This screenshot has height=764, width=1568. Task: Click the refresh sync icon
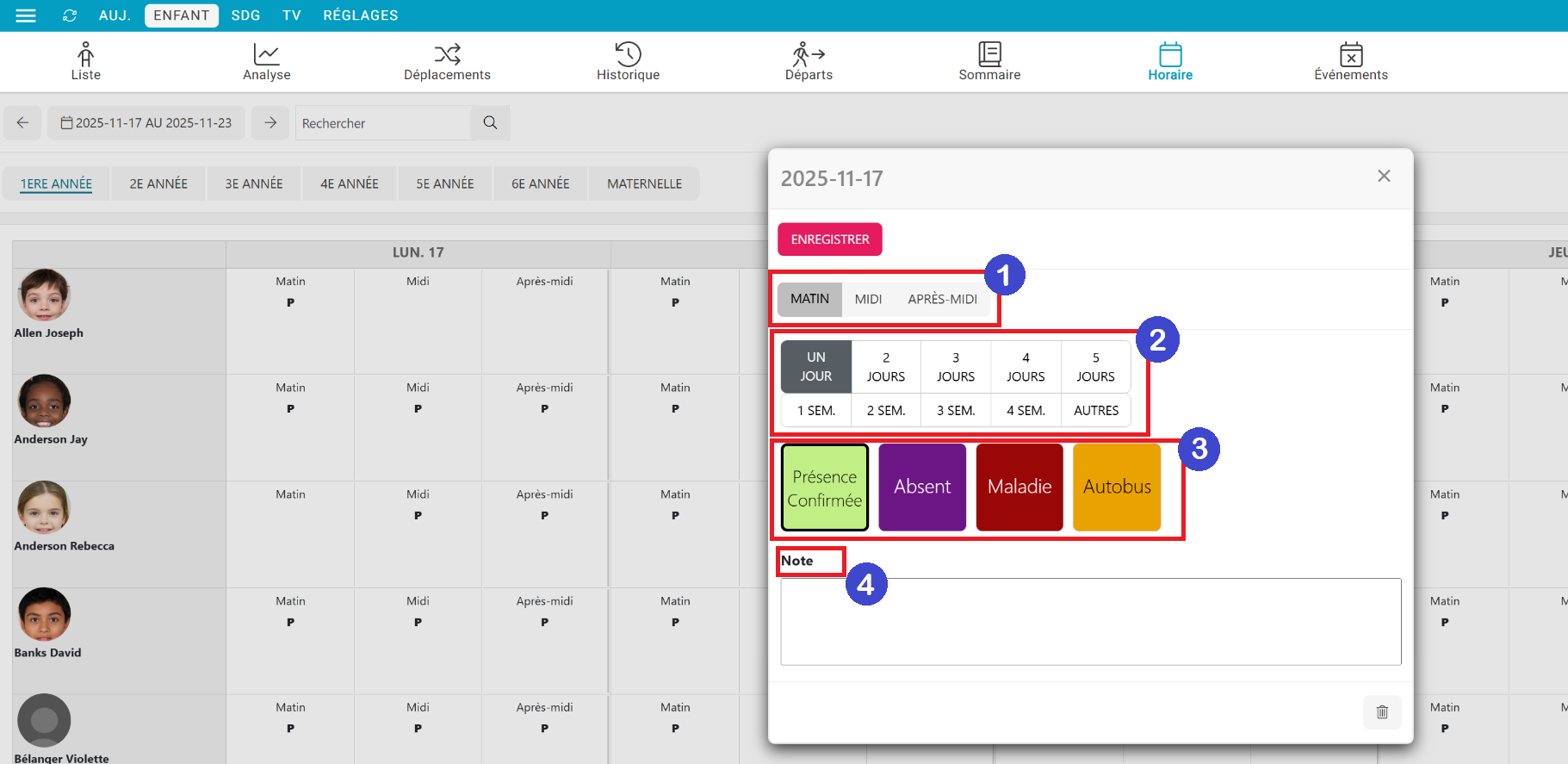[x=70, y=16]
